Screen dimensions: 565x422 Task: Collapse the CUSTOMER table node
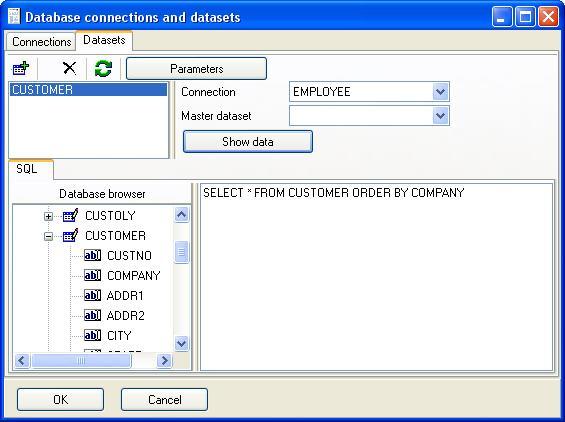point(48,236)
